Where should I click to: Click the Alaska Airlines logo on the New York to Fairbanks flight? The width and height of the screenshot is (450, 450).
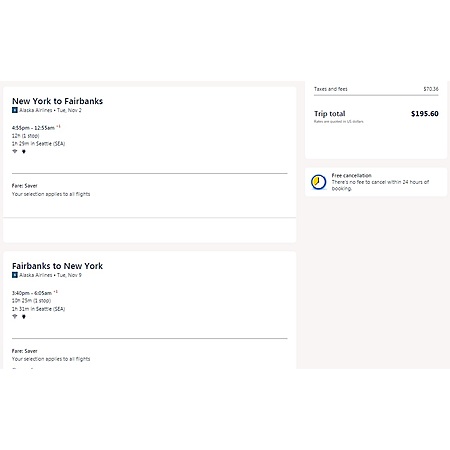click(x=15, y=110)
